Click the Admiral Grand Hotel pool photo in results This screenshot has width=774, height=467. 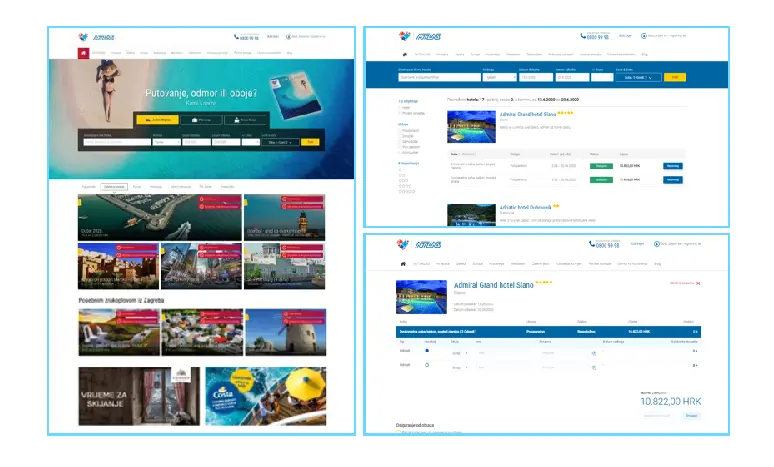pos(471,127)
